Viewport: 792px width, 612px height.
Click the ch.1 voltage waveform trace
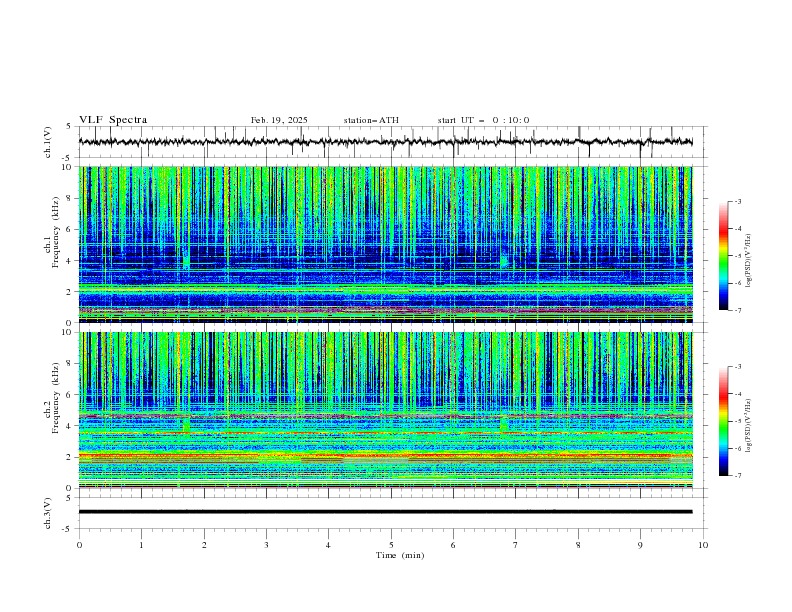coord(385,142)
